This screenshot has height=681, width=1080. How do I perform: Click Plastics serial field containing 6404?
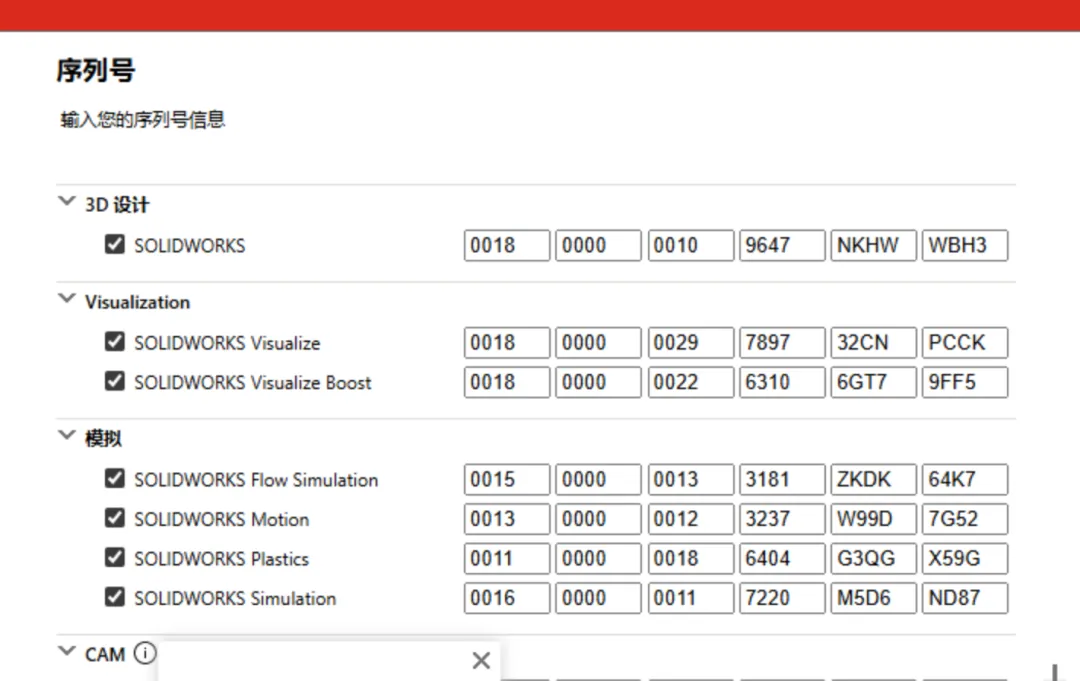coord(782,558)
